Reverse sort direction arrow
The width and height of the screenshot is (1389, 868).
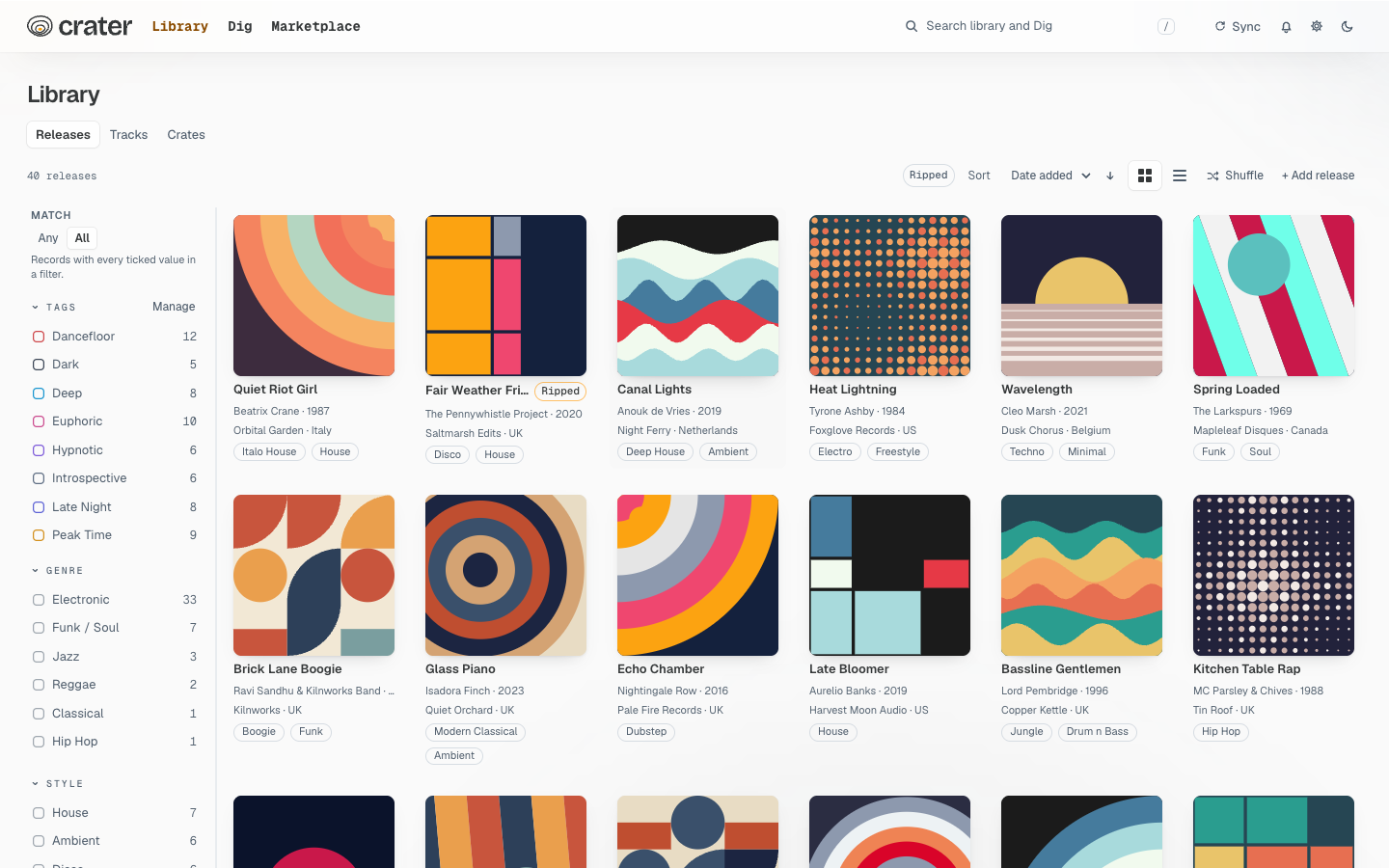[1110, 176]
